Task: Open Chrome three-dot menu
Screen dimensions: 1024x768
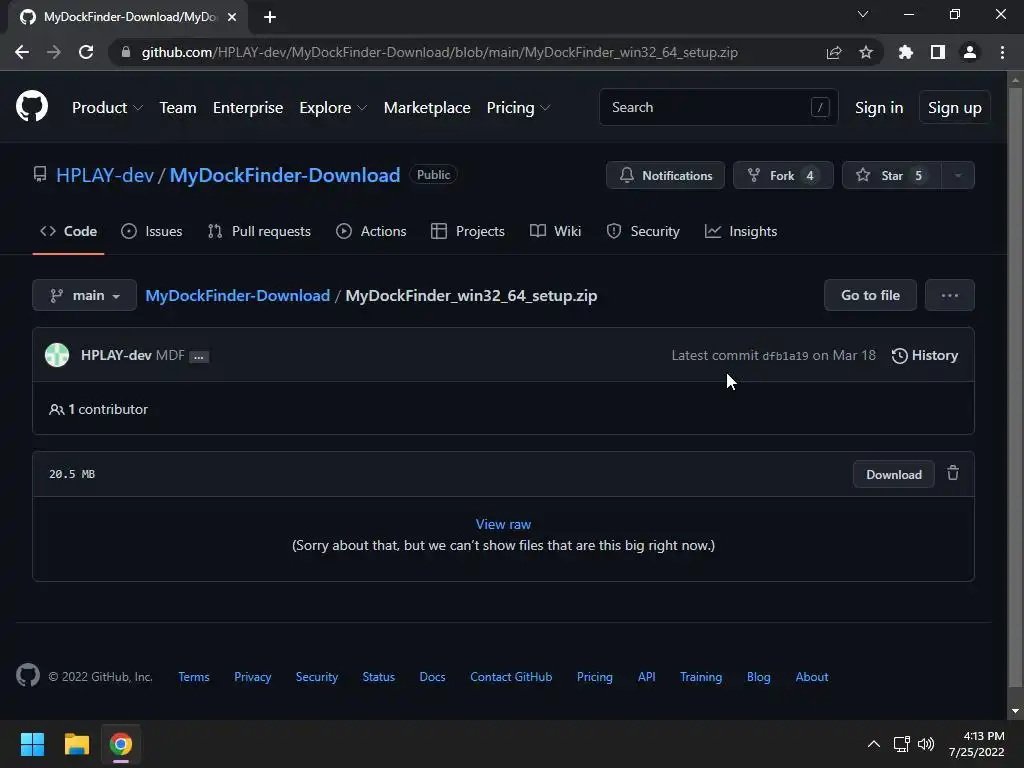Action: [1002, 52]
